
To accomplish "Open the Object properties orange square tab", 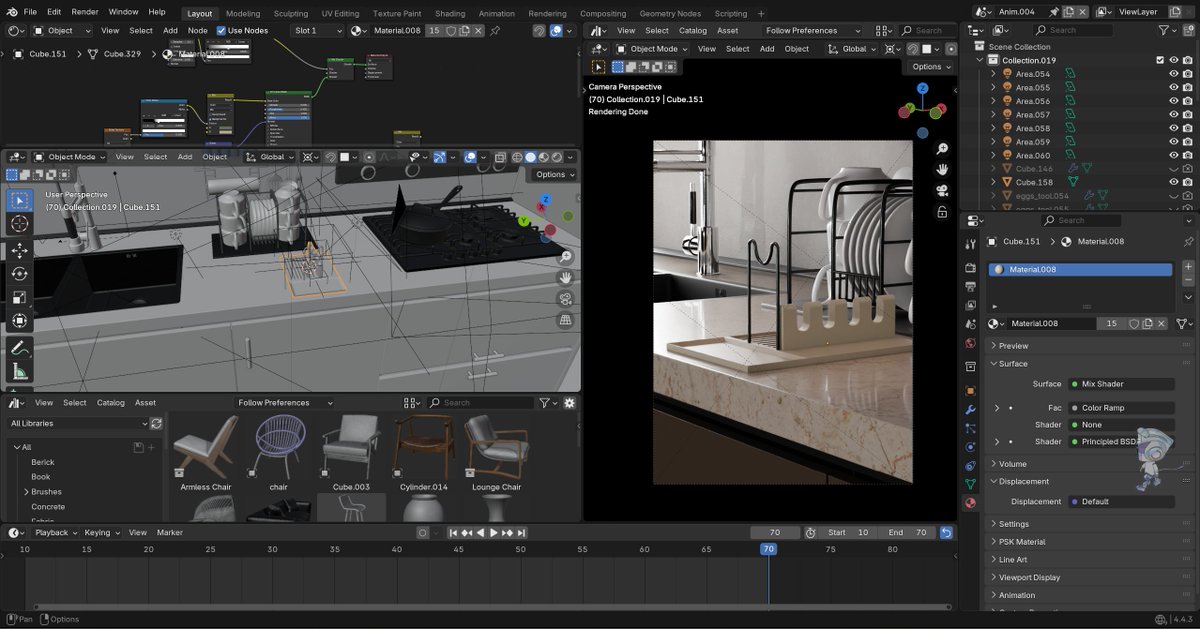I will pos(970,391).
